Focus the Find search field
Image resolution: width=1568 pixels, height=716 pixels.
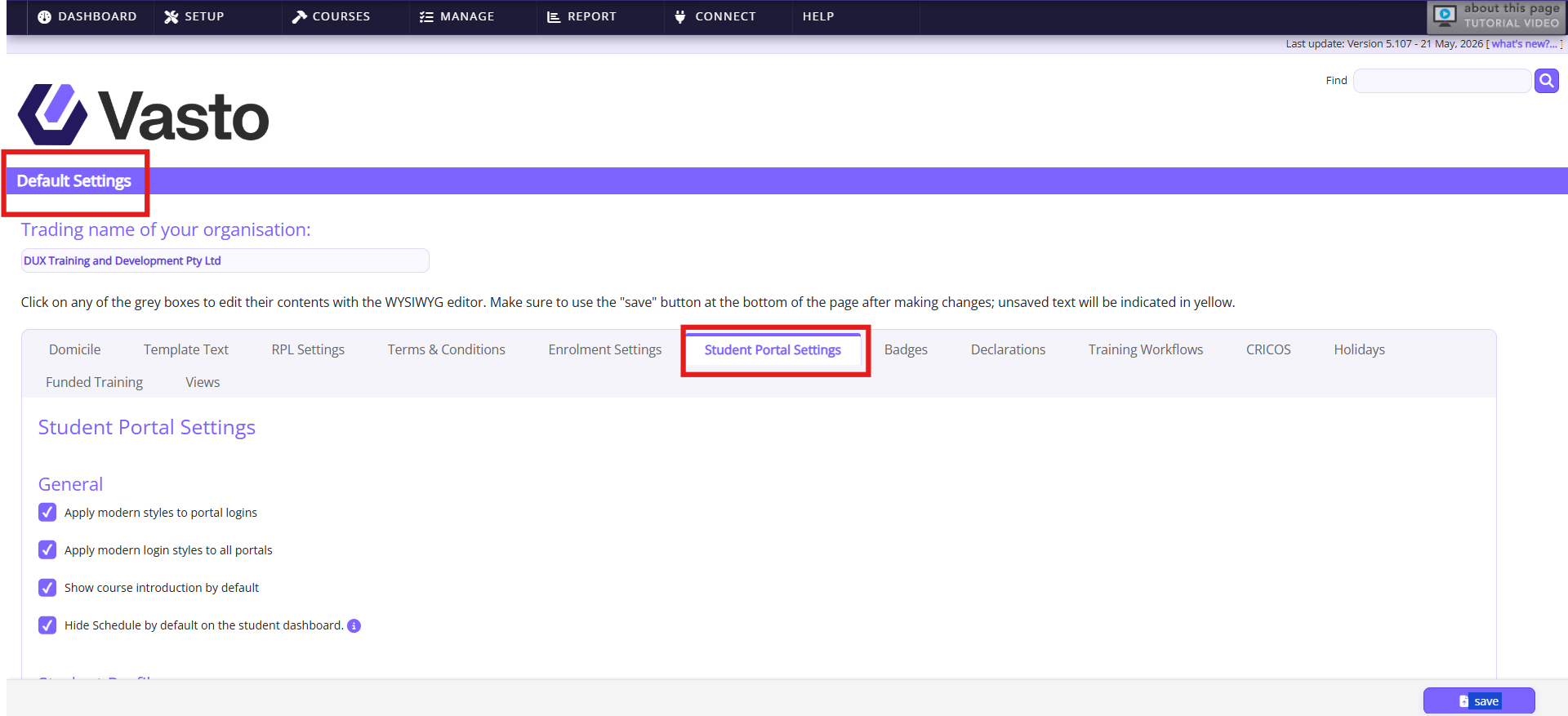coord(1442,81)
